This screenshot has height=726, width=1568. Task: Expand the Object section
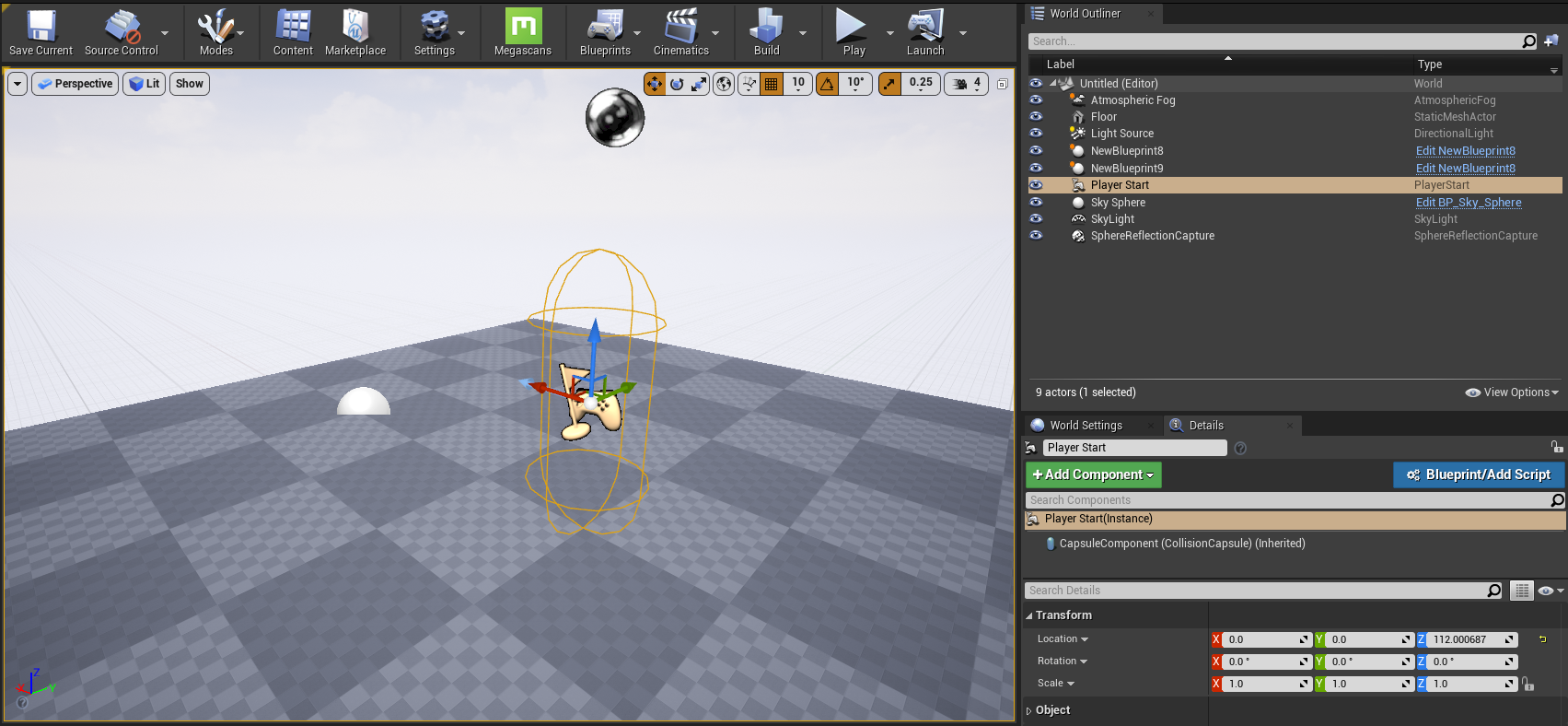tap(1029, 710)
